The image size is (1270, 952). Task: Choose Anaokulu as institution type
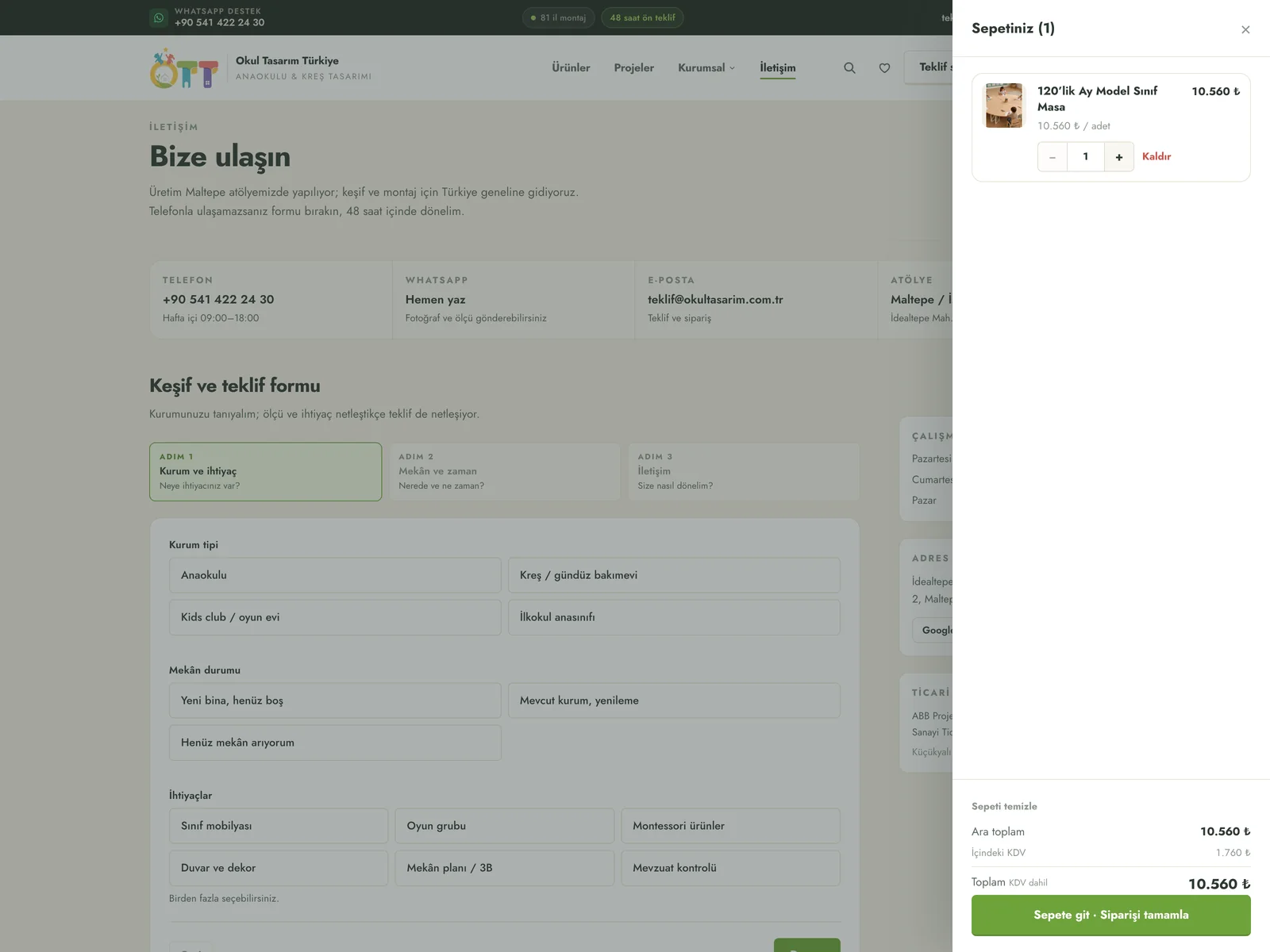pos(335,575)
